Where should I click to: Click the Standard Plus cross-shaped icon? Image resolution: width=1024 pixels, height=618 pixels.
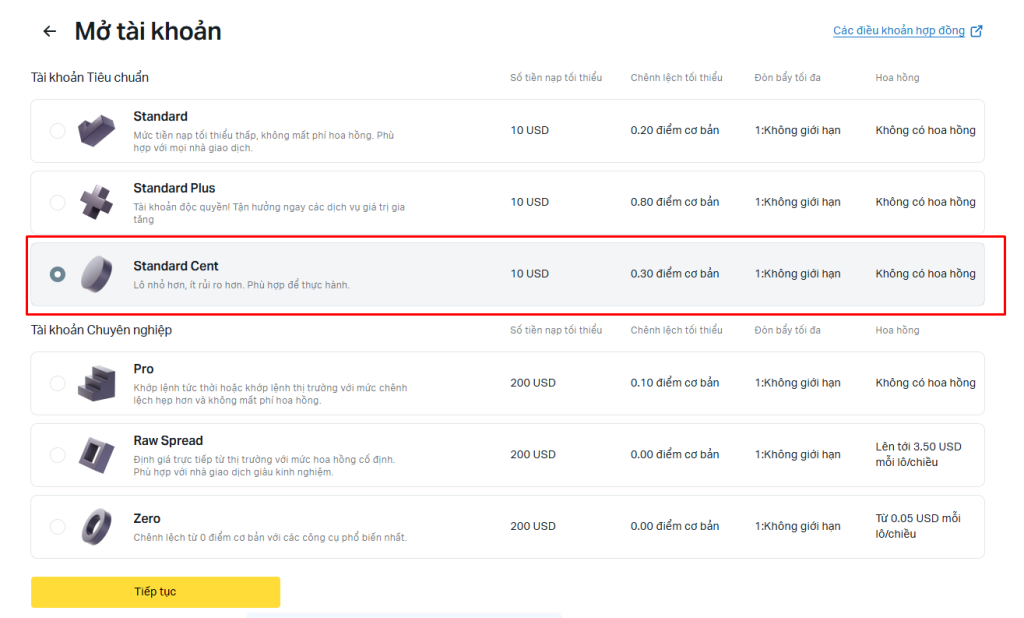[x=97, y=202]
